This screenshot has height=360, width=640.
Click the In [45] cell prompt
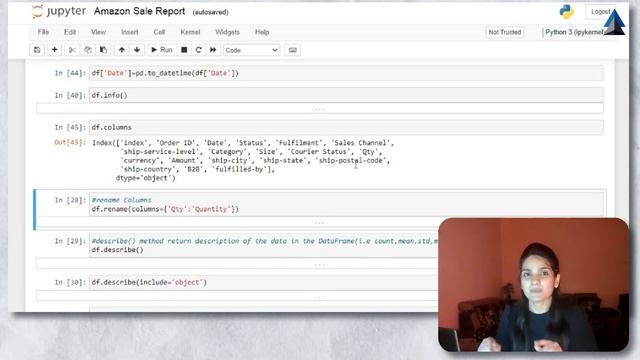click(70, 127)
